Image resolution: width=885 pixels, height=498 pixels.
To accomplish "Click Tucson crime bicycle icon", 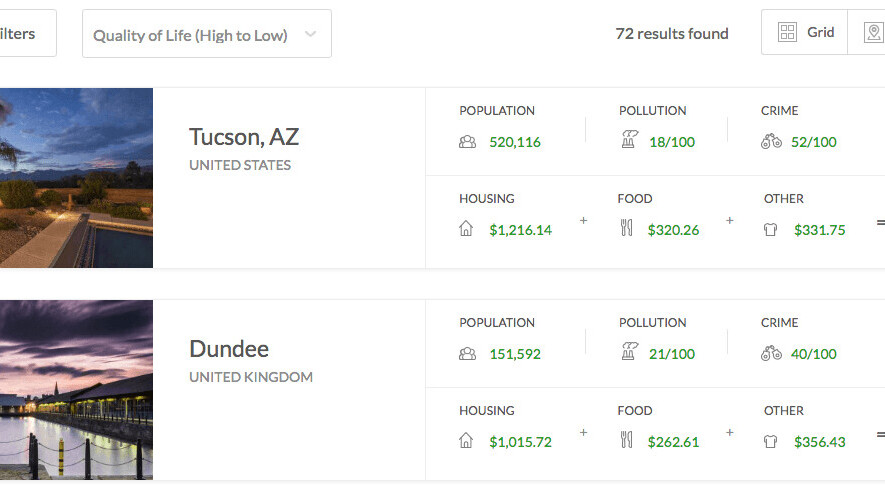I will pos(771,142).
